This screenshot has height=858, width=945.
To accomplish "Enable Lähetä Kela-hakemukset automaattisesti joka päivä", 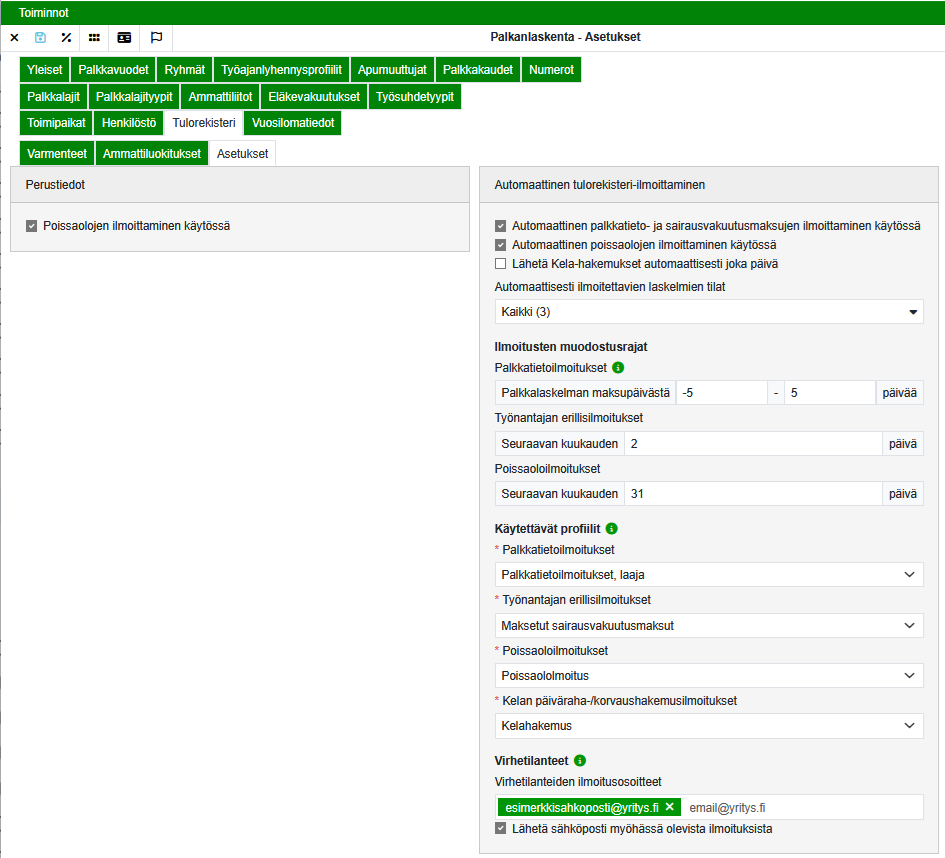I will (x=501, y=264).
